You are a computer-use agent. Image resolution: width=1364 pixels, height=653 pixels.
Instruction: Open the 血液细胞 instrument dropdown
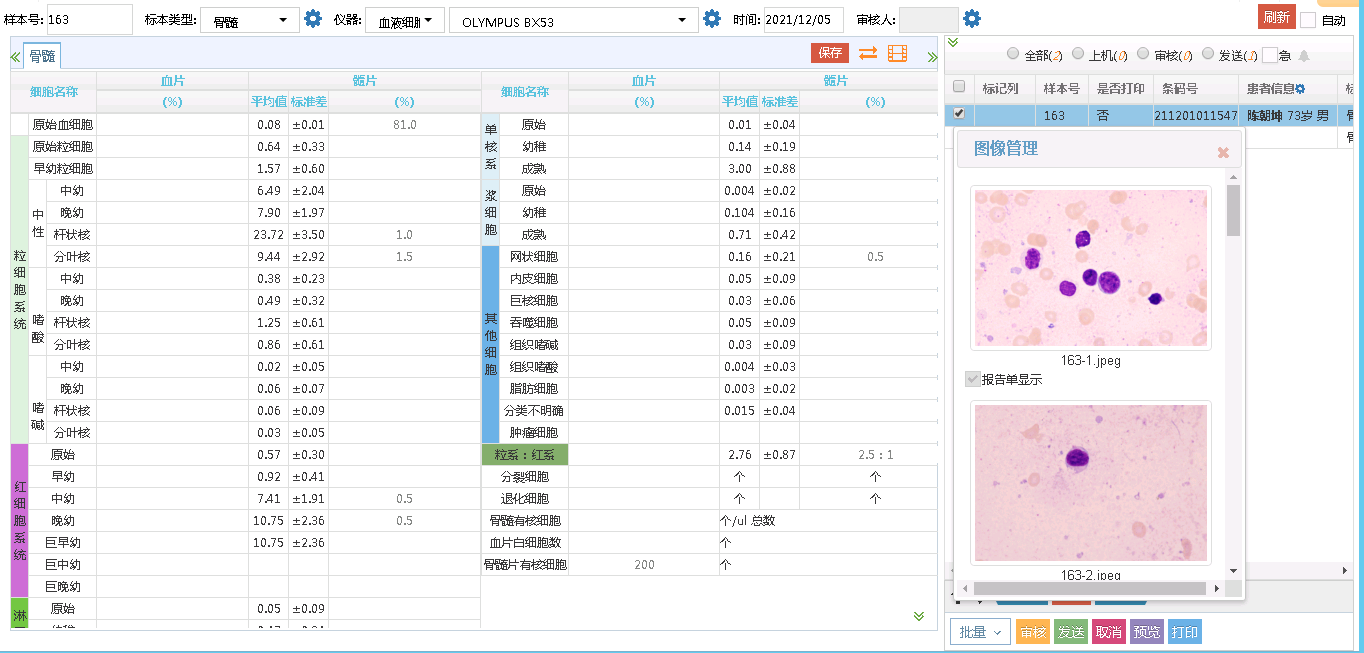coord(405,20)
